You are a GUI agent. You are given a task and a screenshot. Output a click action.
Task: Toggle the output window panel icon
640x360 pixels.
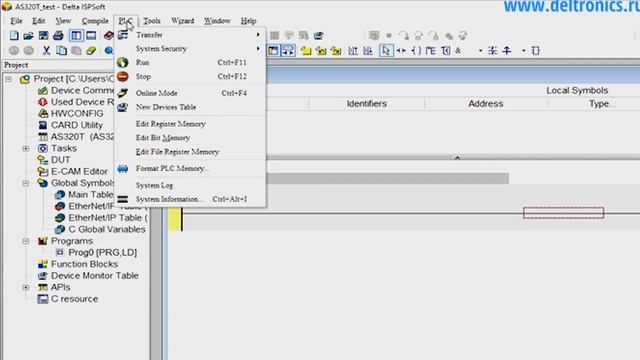tap(91, 36)
